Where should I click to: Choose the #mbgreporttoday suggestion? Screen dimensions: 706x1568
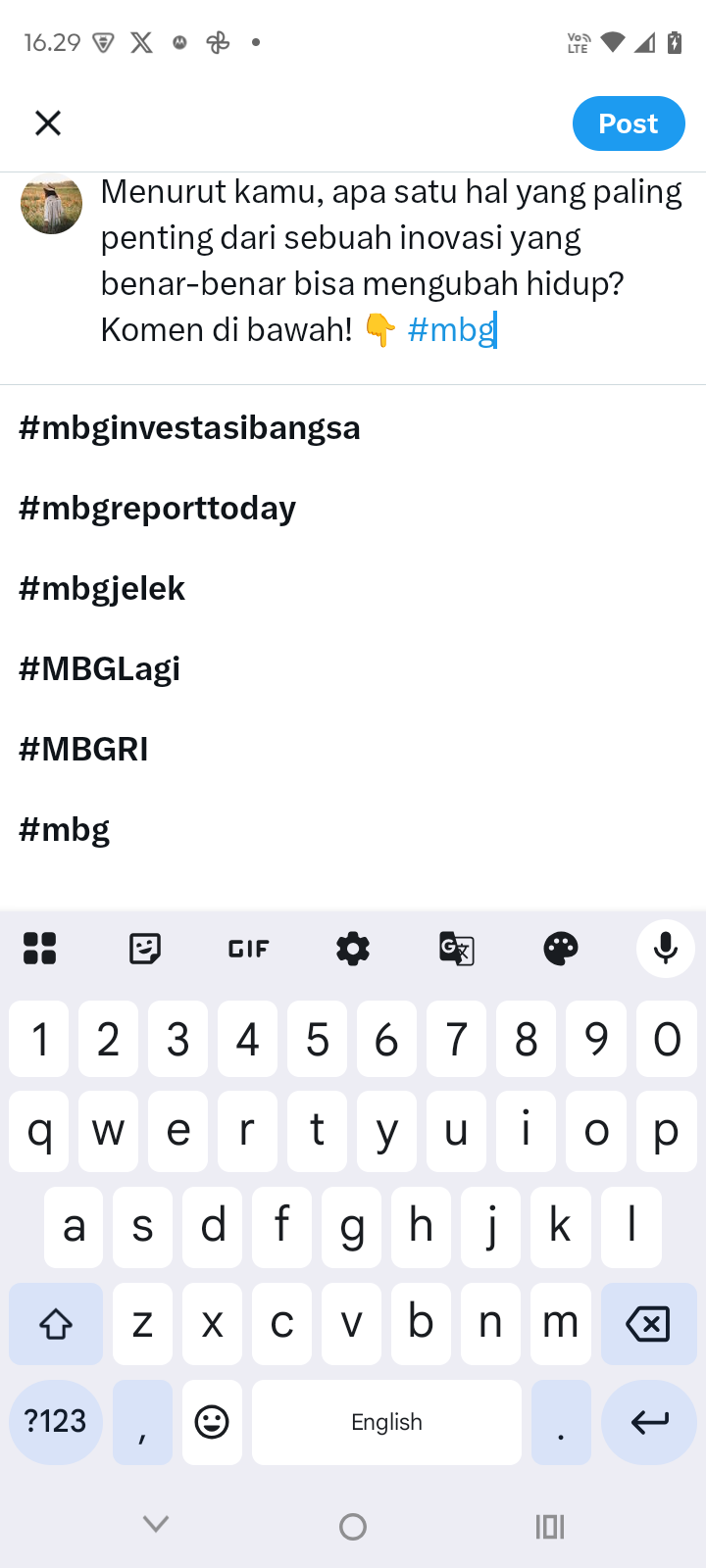click(157, 509)
